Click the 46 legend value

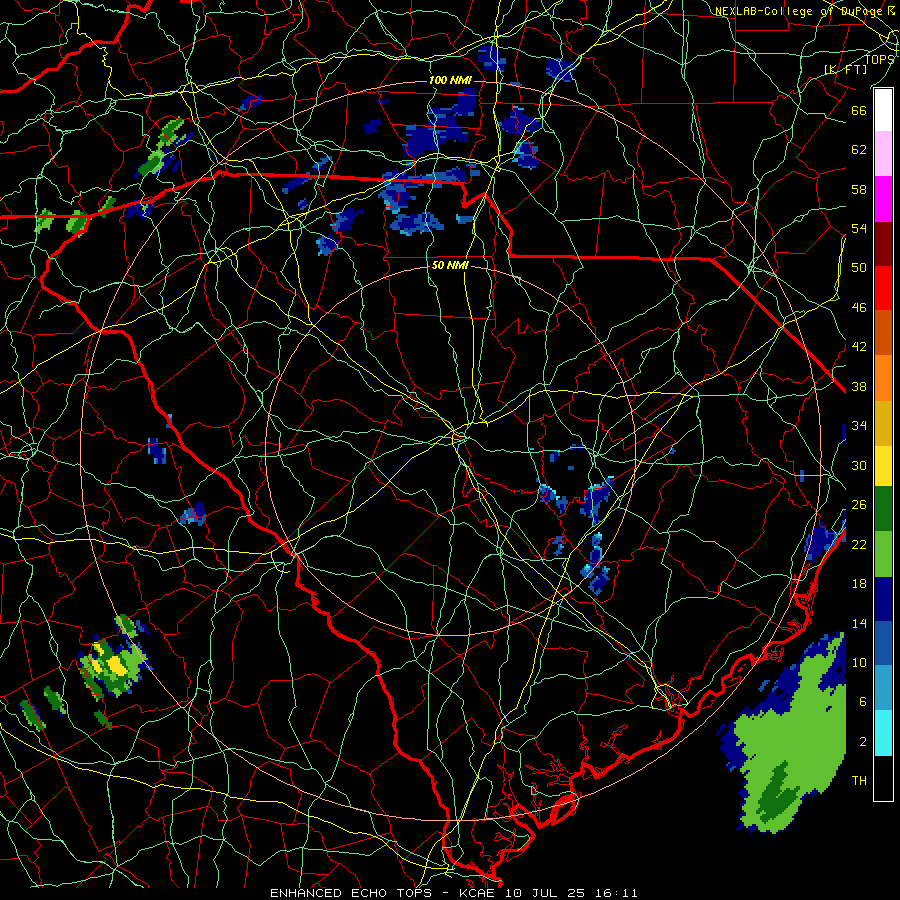tap(859, 308)
